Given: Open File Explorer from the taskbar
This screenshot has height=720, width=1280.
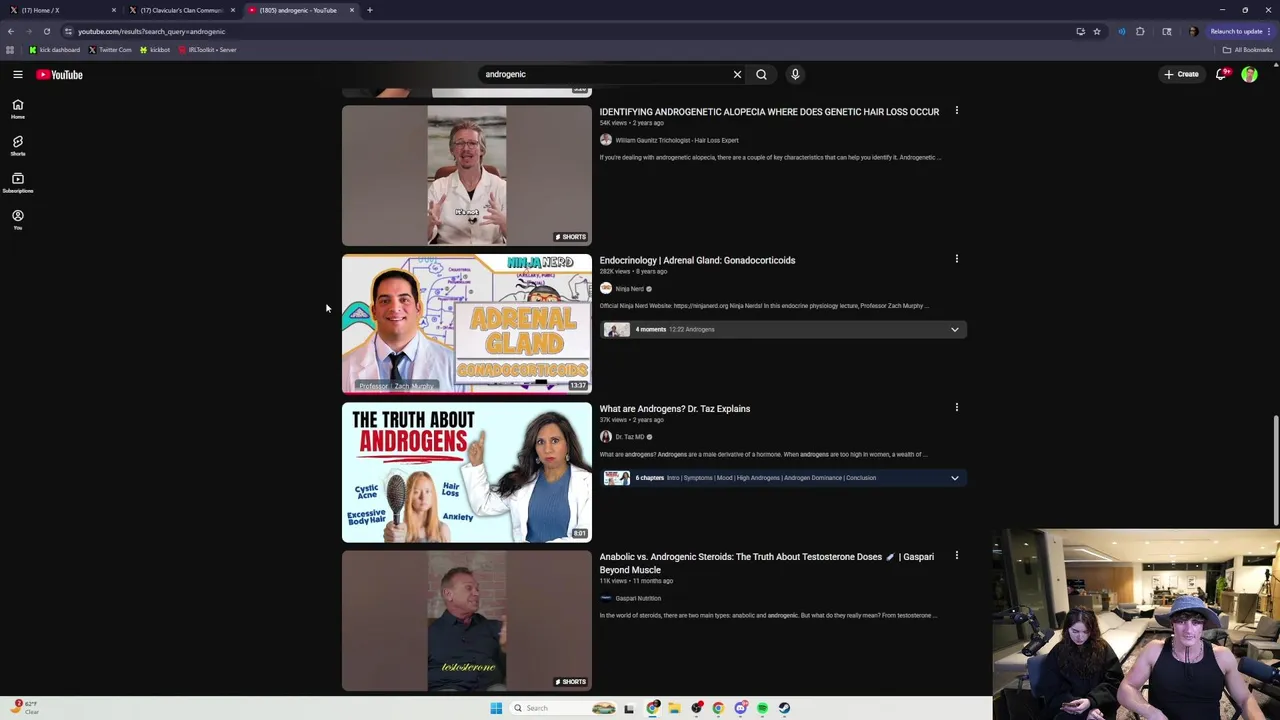Looking at the screenshot, I should click(x=674, y=708).
